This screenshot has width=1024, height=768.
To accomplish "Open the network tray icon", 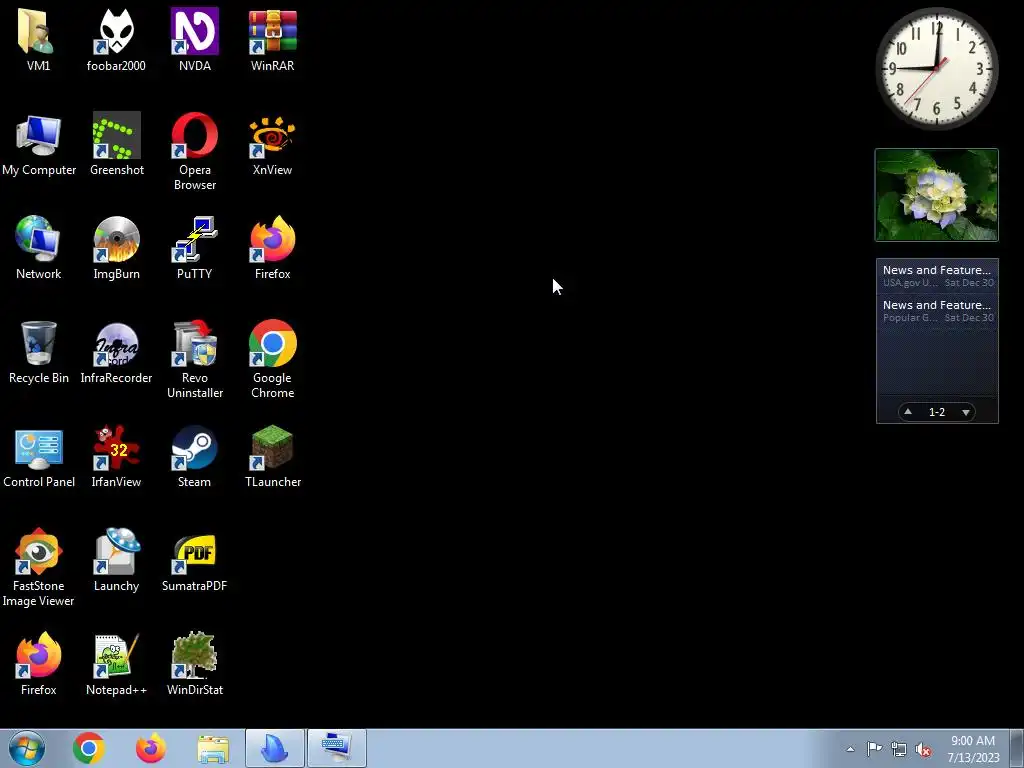I will pyautogui.click(x=899, y=749).
